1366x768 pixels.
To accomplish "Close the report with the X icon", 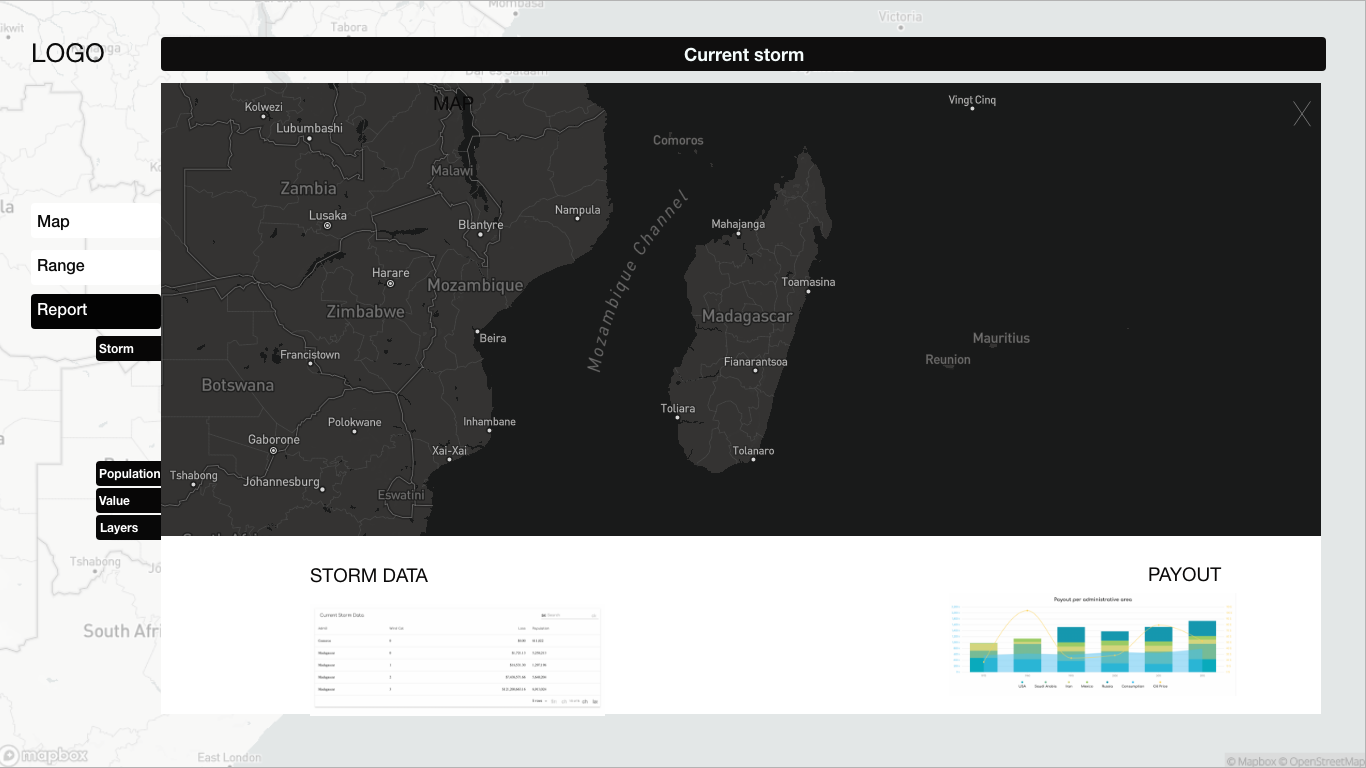I will [x=1301, y=114].
